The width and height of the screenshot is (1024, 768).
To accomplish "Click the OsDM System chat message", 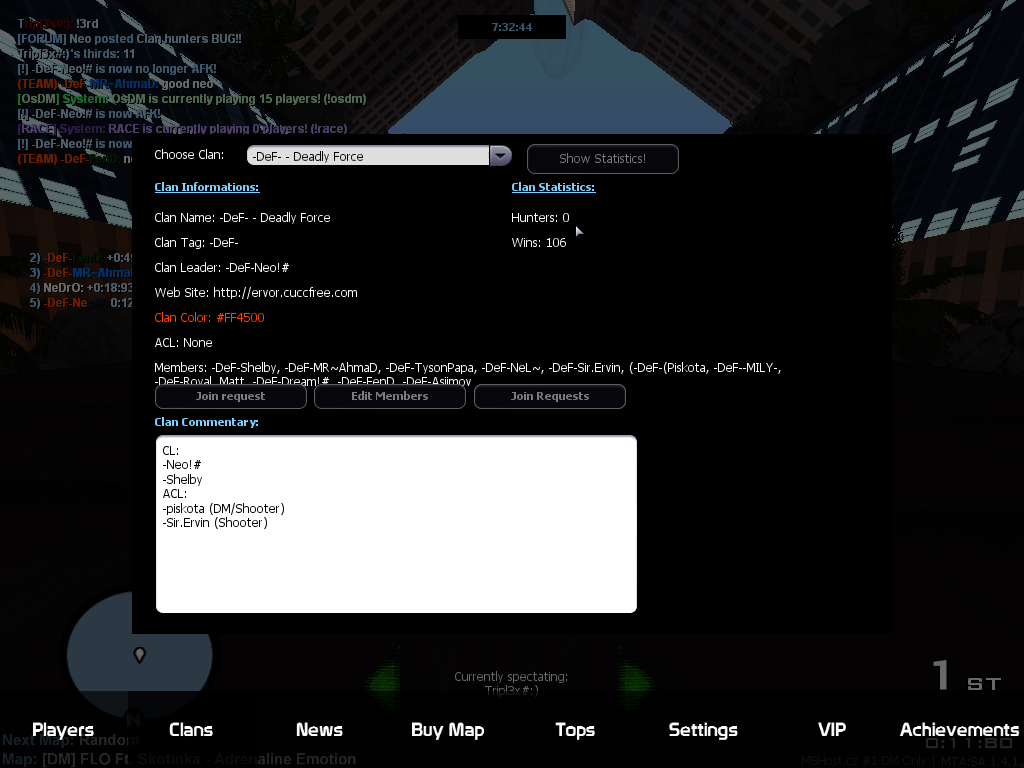I will coord(191,99).
